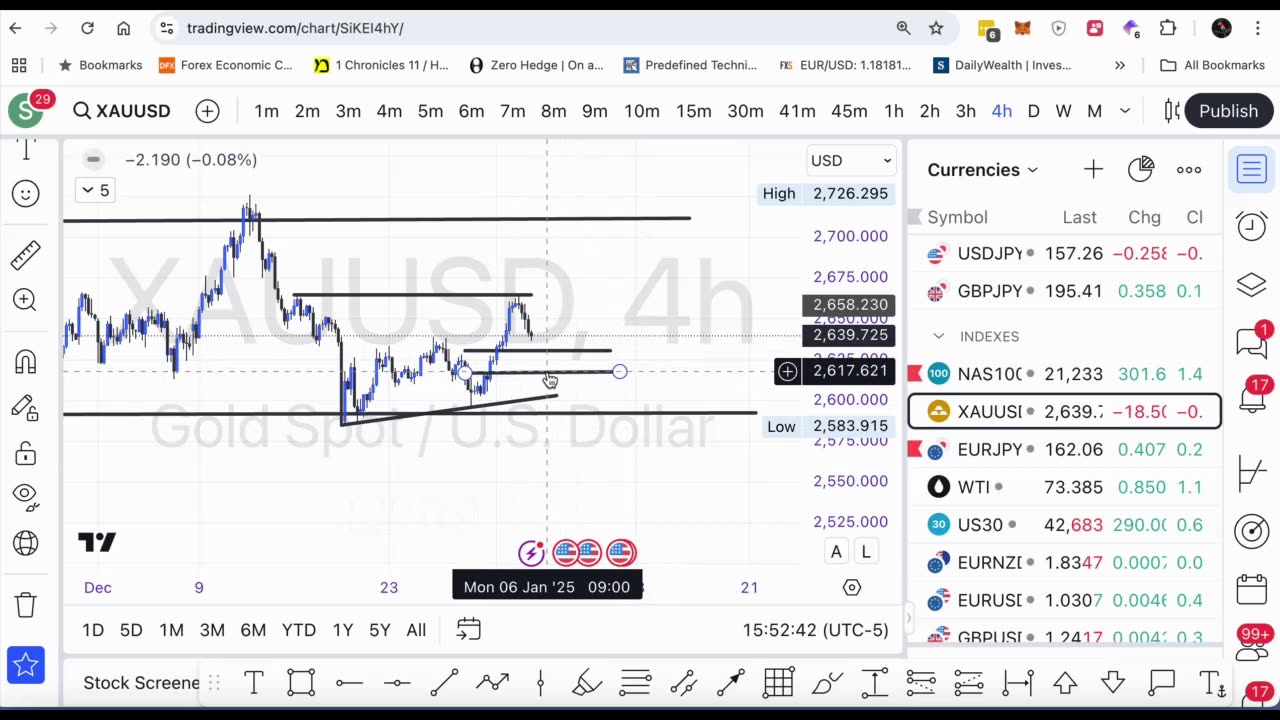This screenshot has height=720, width=1280.
Task: Select the 15m timeframe
Action: [693, 111]
